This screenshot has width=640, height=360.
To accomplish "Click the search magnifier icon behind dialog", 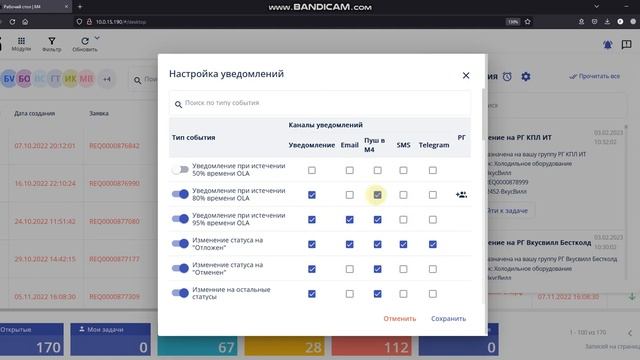I will (138, 80).
